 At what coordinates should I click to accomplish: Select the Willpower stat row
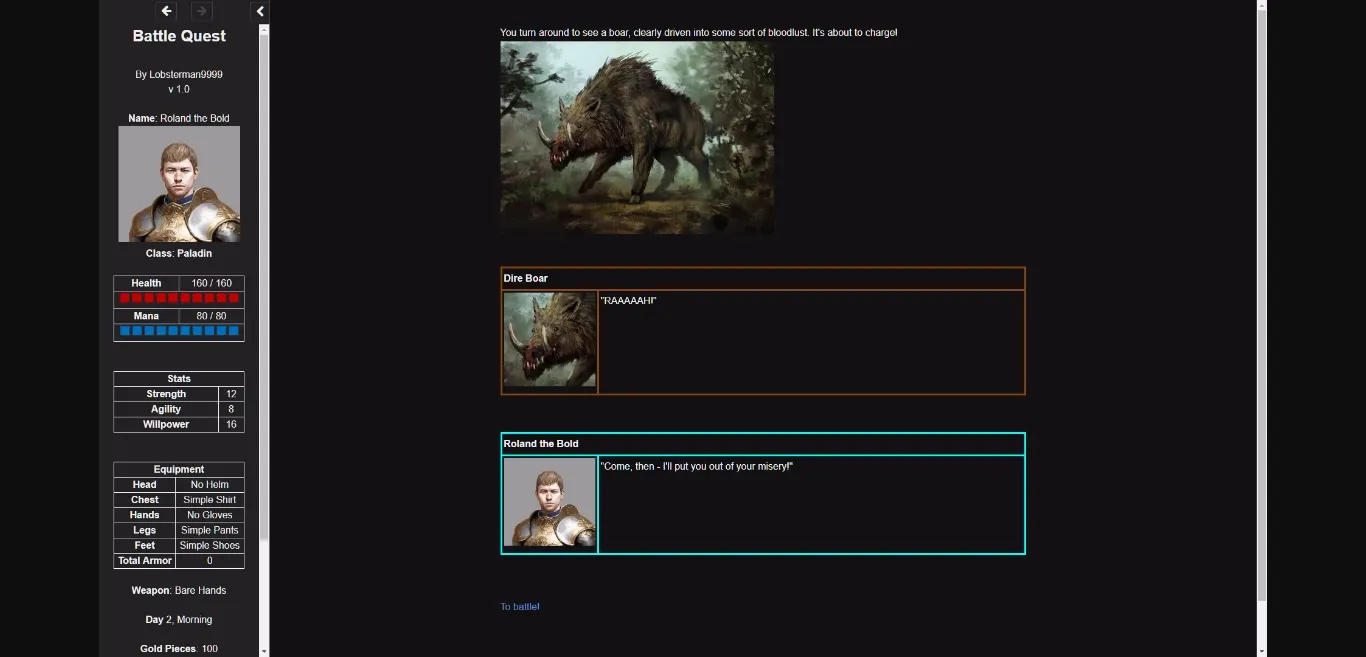click(179, 425)
